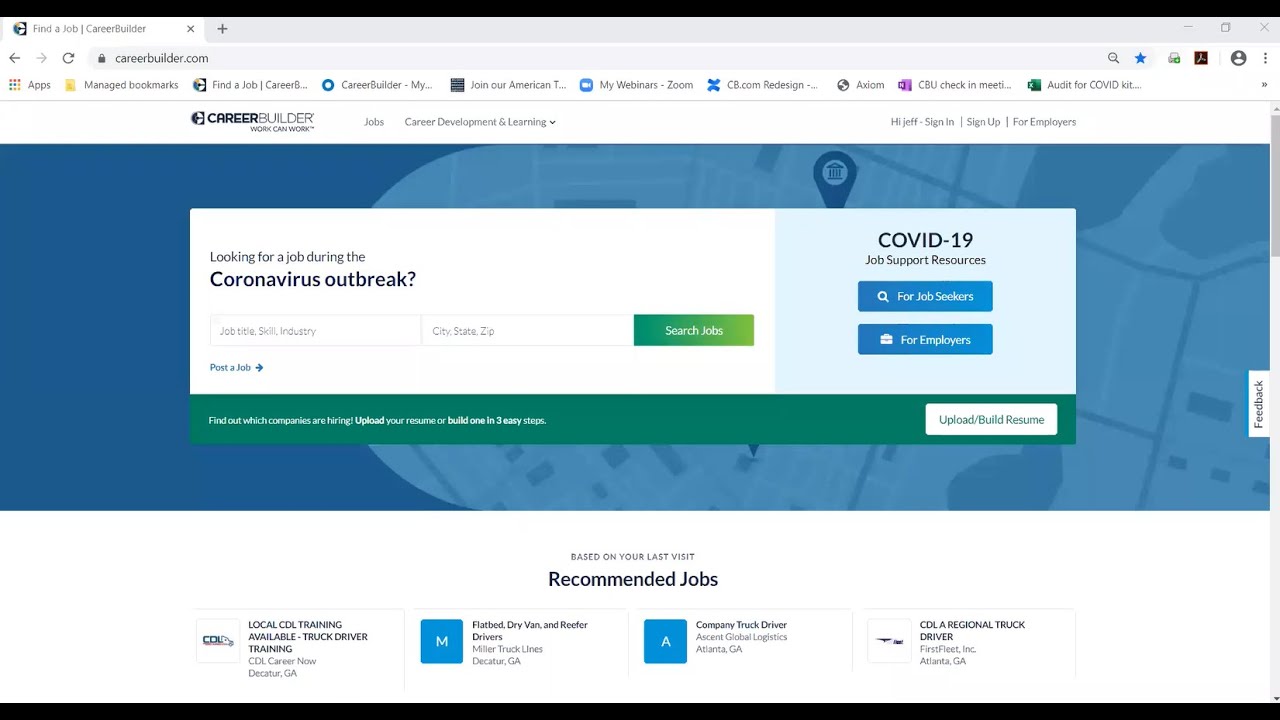Open Flatbed, Dry Van, and Reefer Drivers job
1280x720 pixels.
click(530, 631)
